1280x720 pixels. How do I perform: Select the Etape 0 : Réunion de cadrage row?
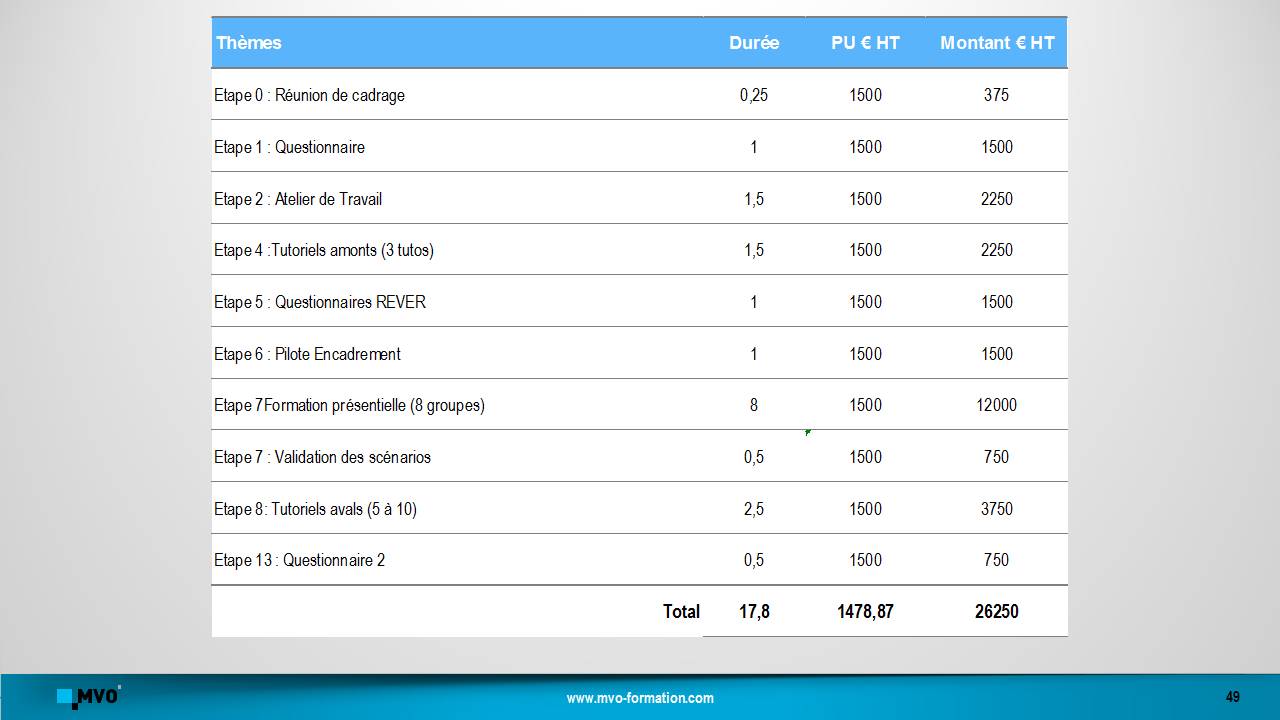tap(309, 95)
